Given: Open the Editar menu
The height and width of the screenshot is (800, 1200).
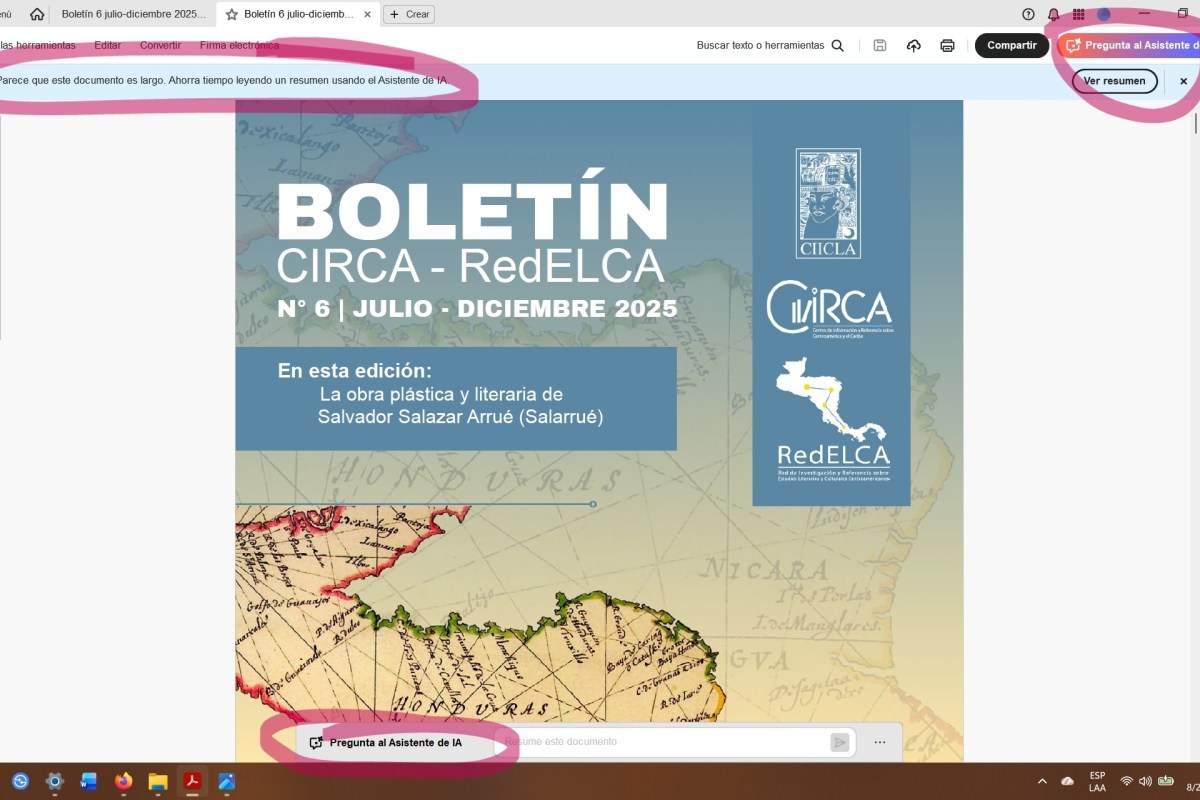Looking at the screenshot, I should pos(107,45).
